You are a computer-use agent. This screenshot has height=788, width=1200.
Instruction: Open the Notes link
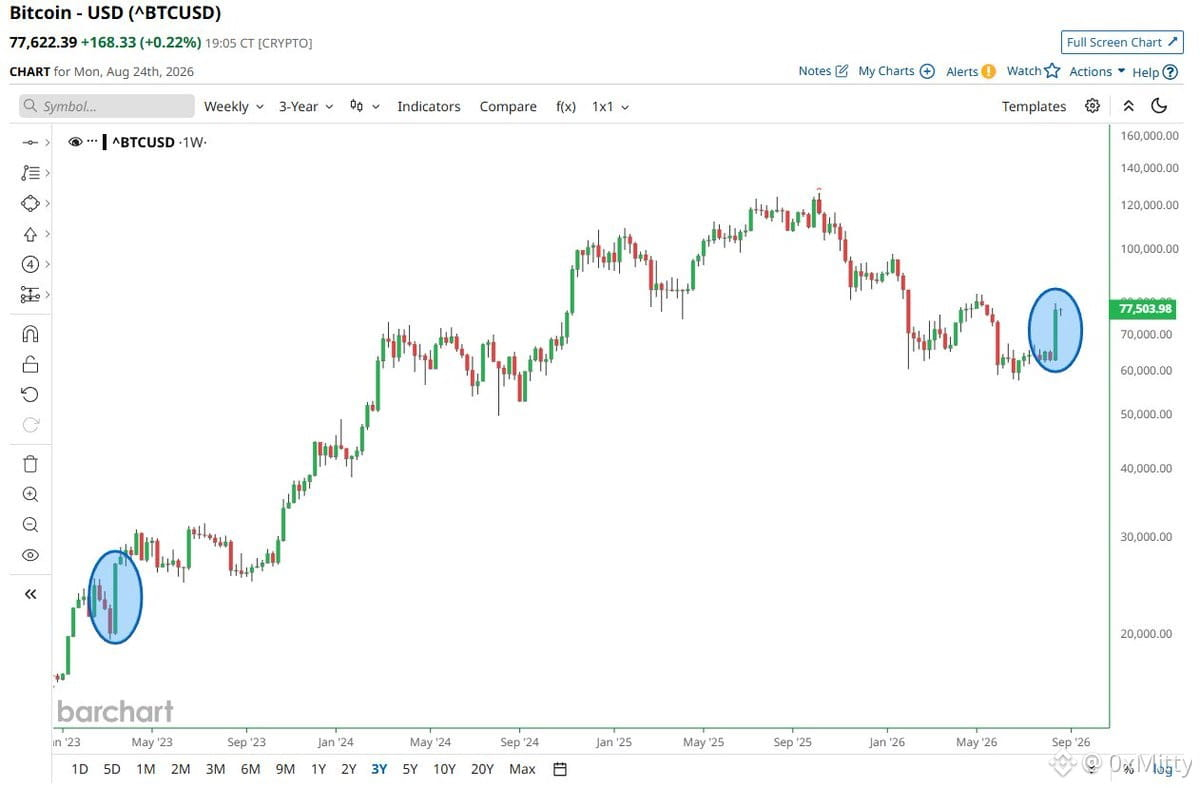[x=823, y=71]
